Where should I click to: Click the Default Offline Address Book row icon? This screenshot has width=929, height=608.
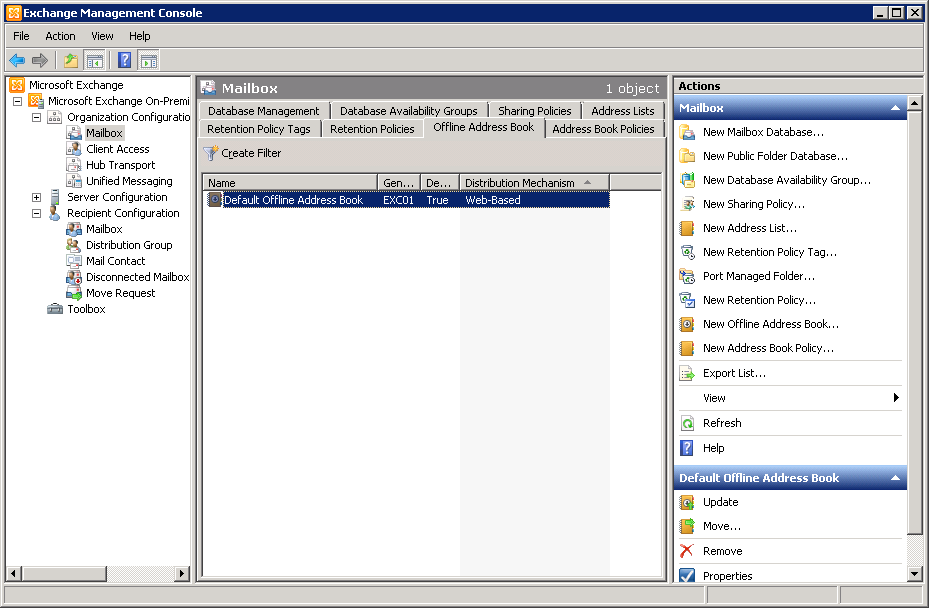click(x=214, y=200)
